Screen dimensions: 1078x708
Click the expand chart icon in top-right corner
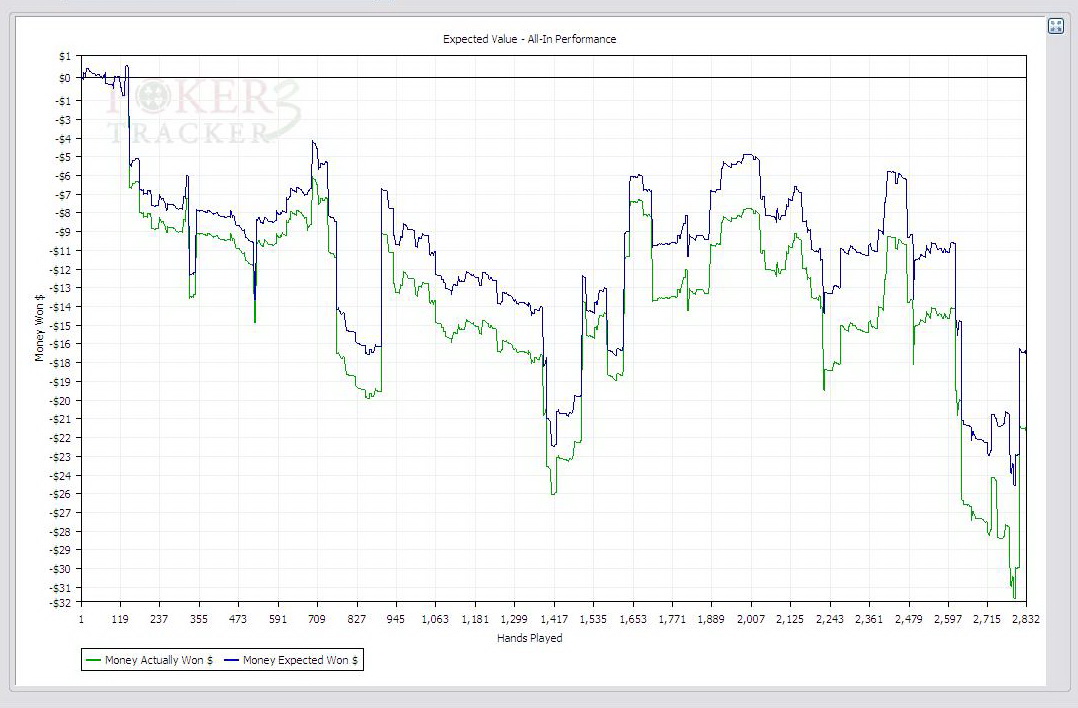[x=1055, y=26]
